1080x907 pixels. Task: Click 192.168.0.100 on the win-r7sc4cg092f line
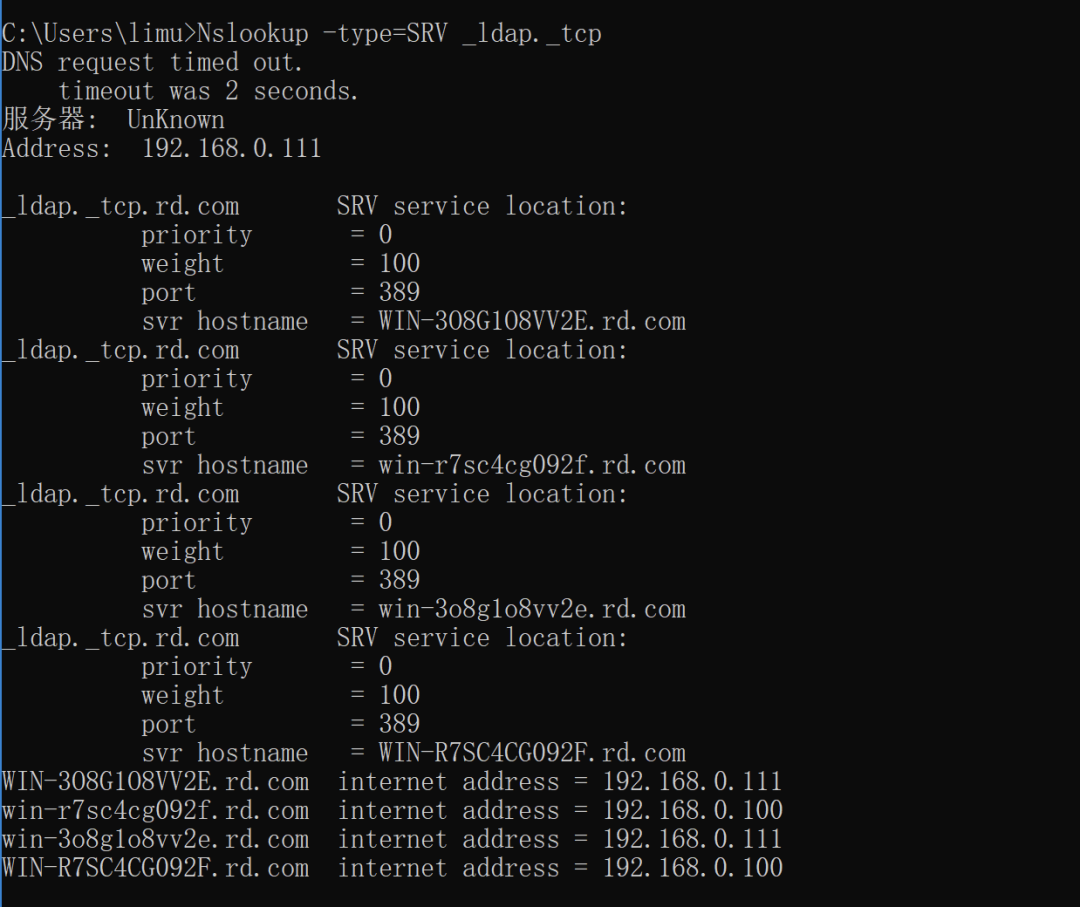pyautogui.click(x=693, y=811)
